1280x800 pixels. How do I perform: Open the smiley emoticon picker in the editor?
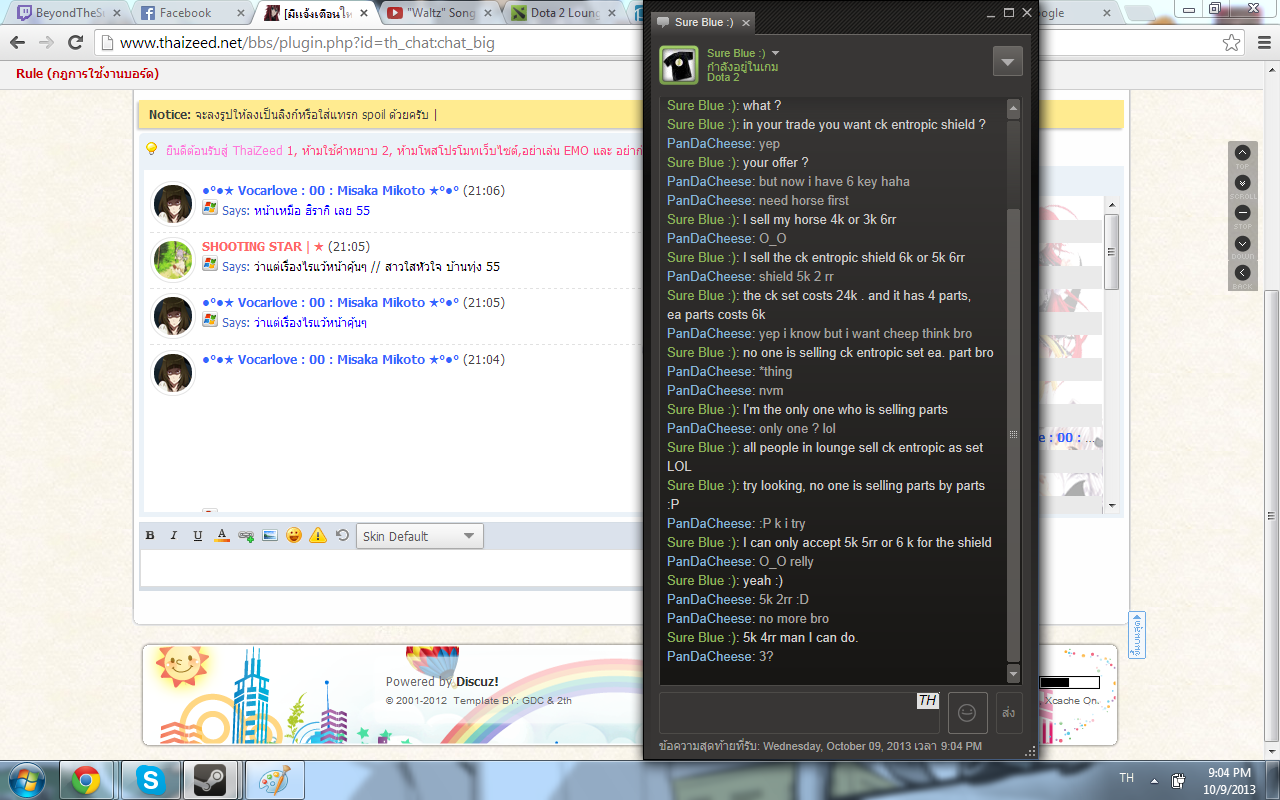(x=294, y=536)
